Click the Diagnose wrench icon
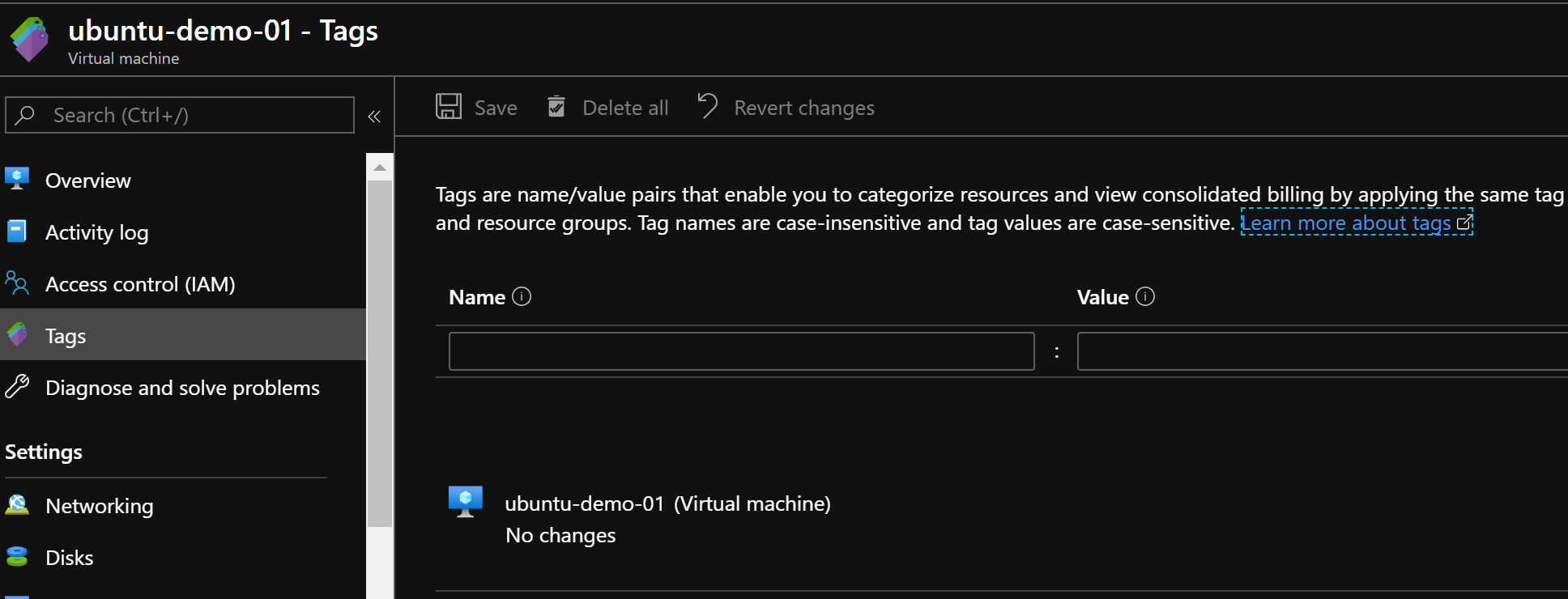1568x599 pixels. tap(17, 387)
